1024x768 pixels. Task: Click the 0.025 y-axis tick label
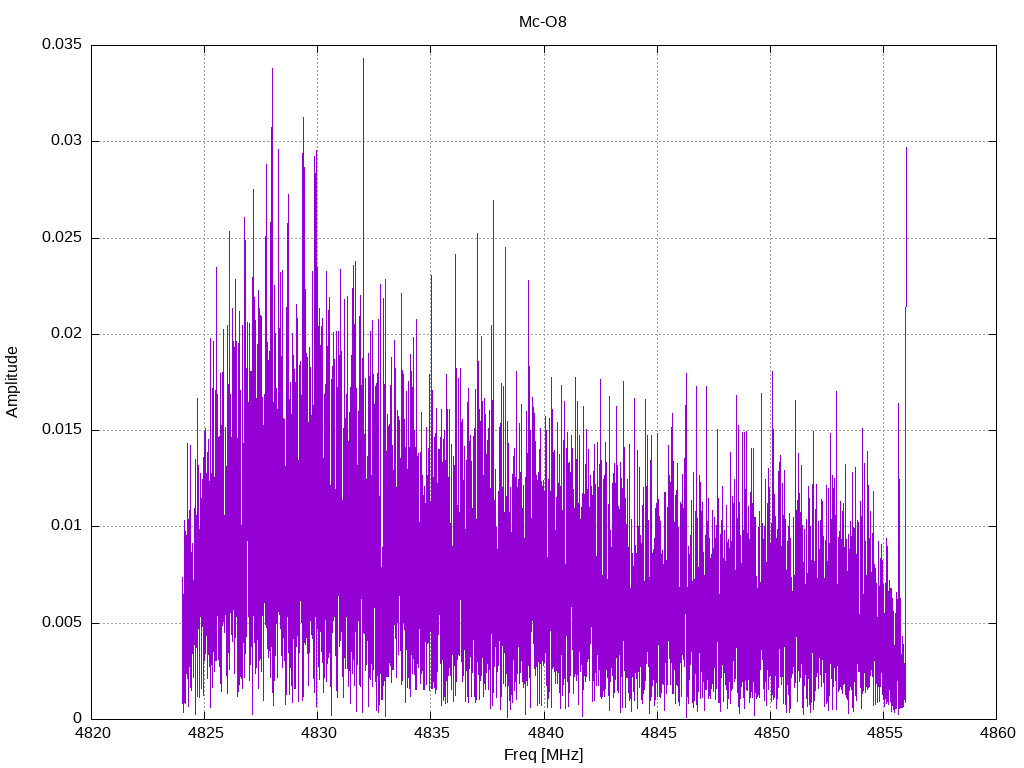point(62,237)
